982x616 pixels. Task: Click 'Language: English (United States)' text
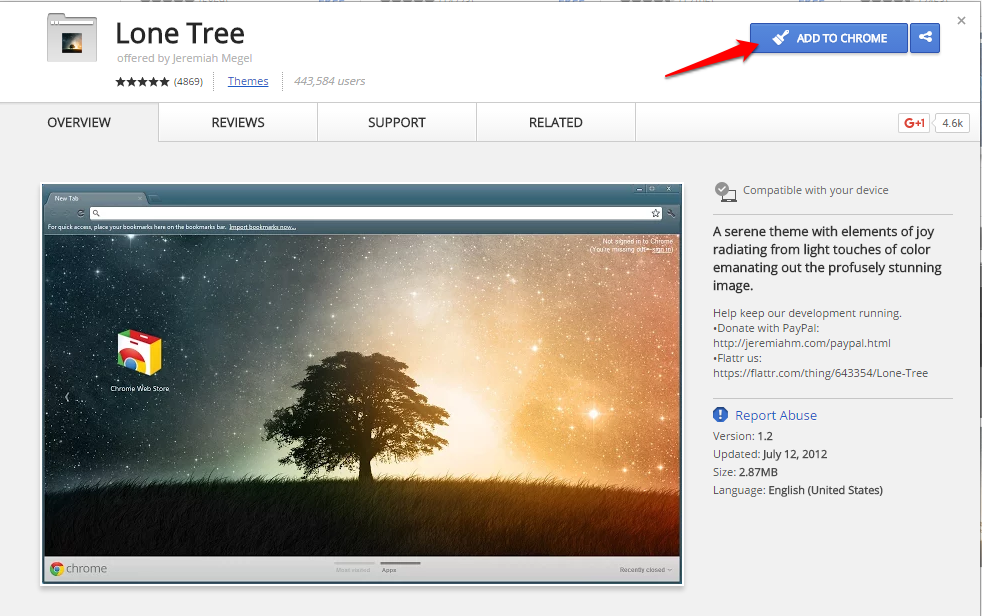(798, 490)
